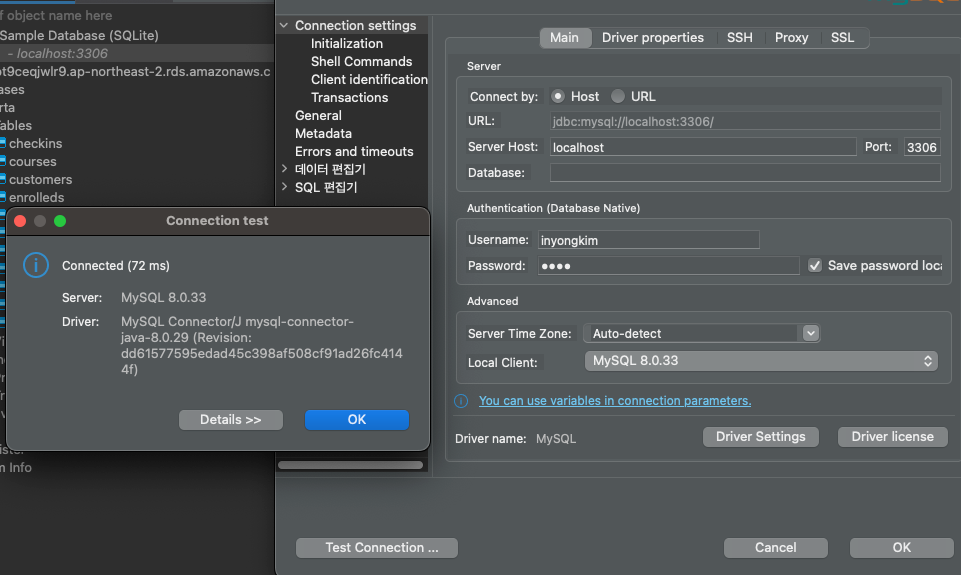
Task: Select Transactions in settings tree
Action: tap(349, 97)
